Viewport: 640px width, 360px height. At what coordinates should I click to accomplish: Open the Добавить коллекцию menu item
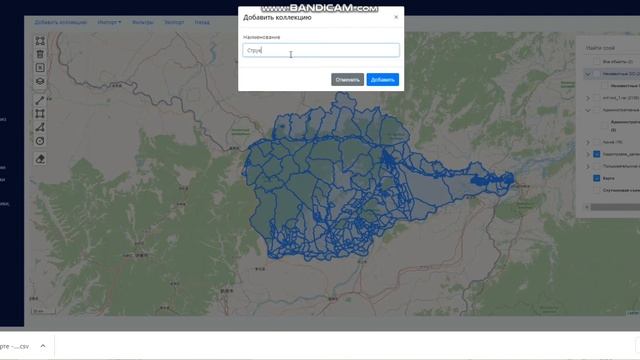60,22
